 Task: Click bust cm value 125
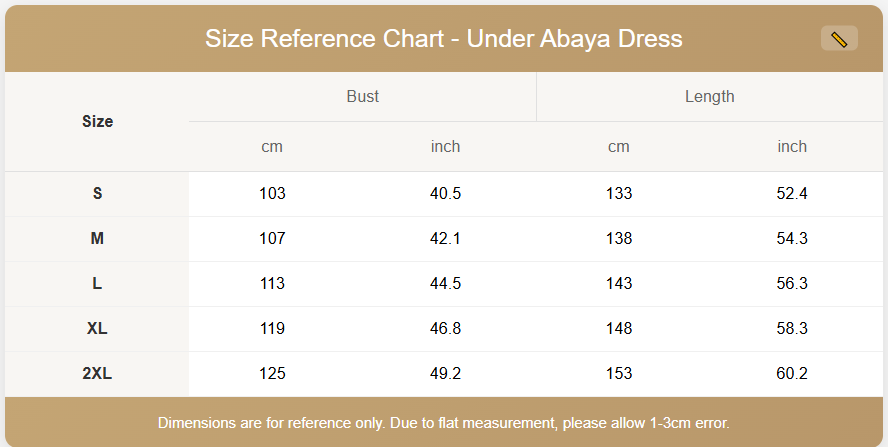pos(272,374)
